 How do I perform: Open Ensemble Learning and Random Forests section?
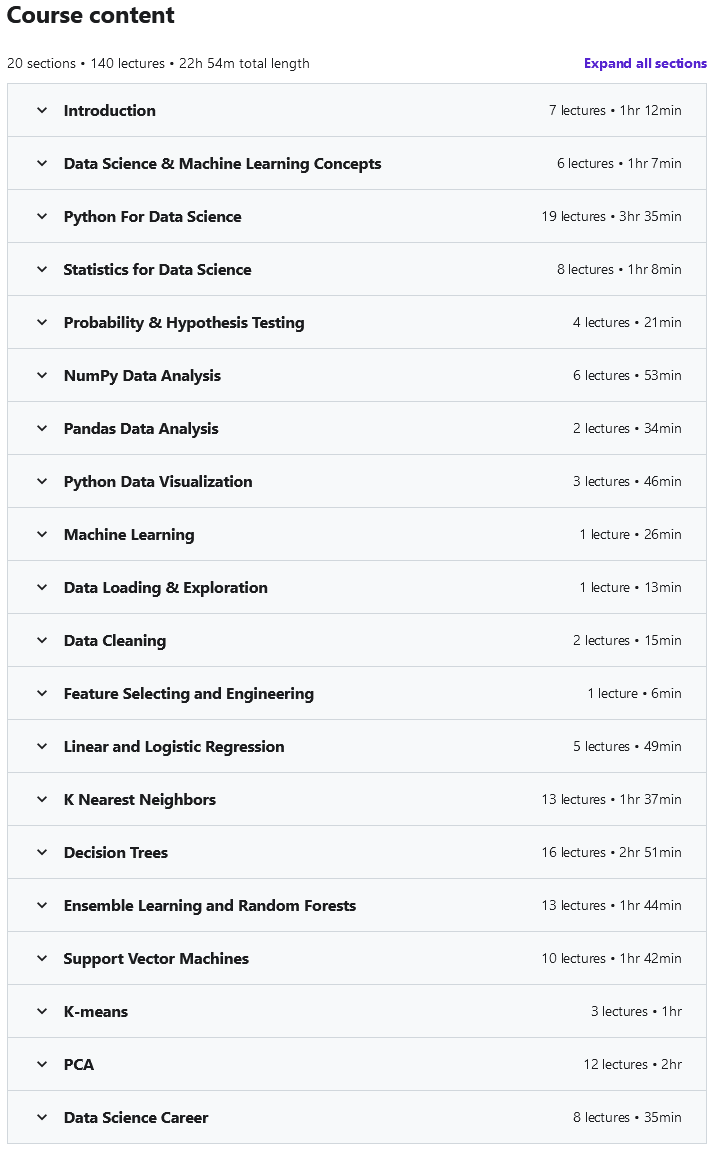[209, 906]
